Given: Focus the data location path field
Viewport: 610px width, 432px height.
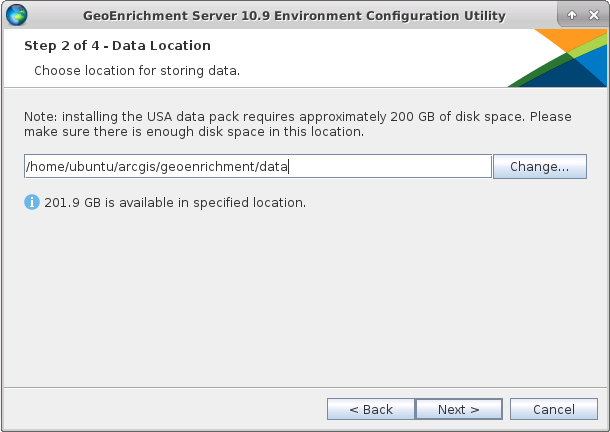Looking at the screenshot, I should (258, 167).
